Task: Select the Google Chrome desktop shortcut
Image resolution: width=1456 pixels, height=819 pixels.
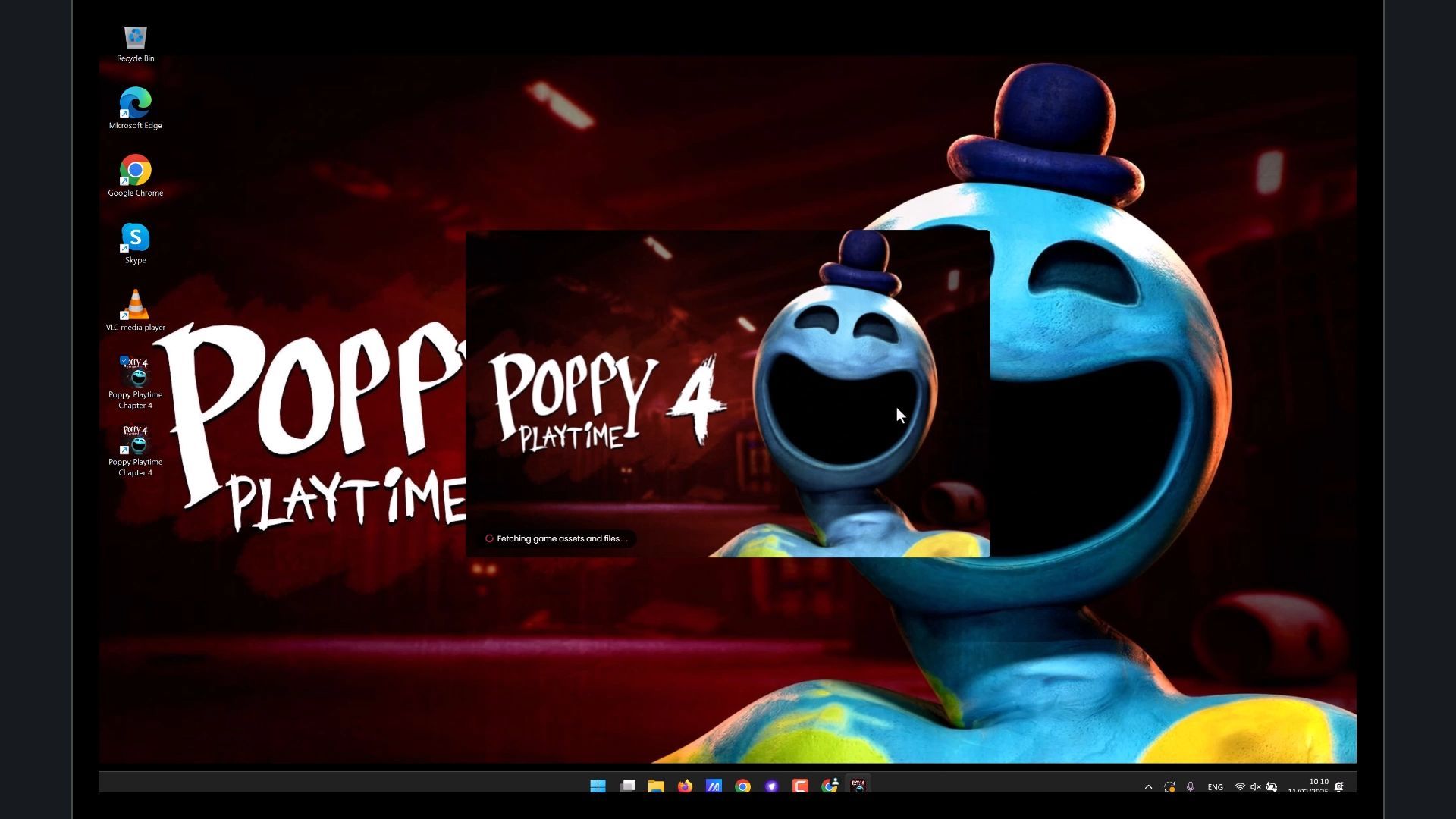Action: click(x=135, y=176)
